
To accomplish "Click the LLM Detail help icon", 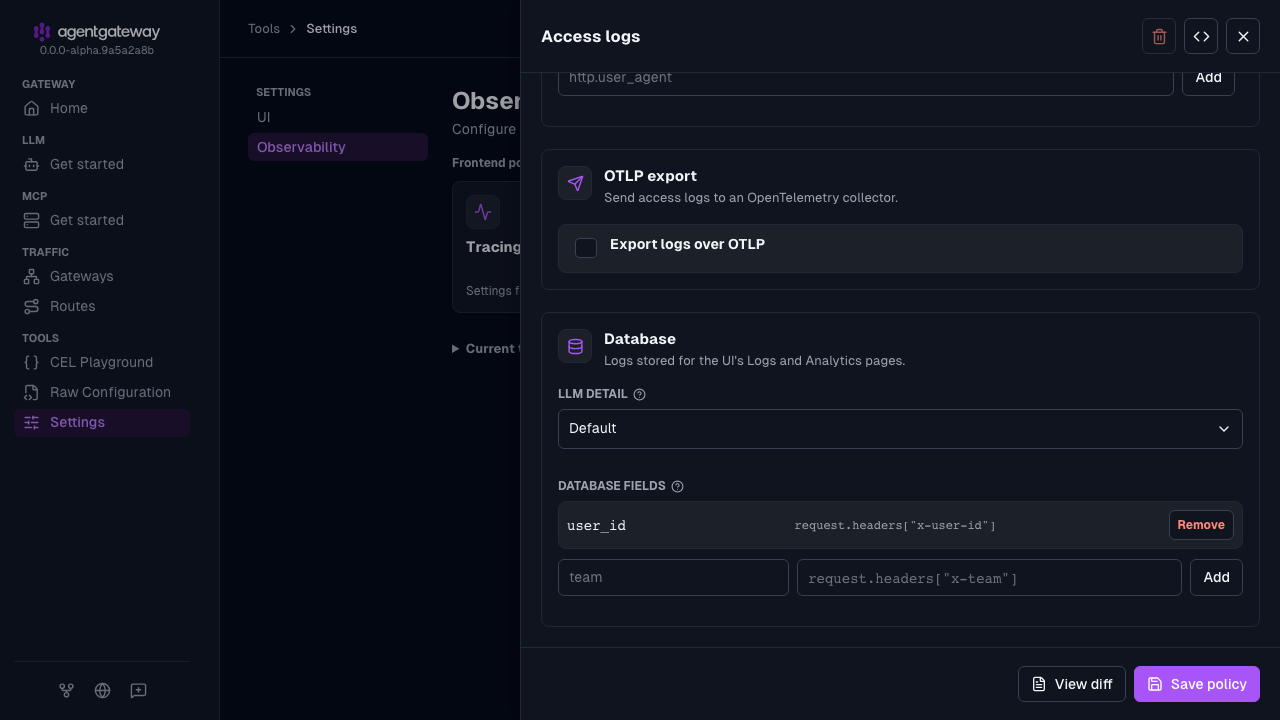I will [640, 394].
